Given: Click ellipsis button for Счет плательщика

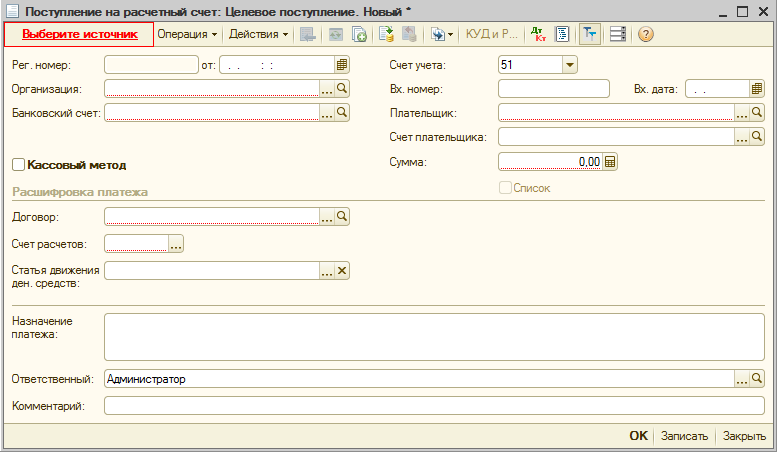Looking at the screenshot, I should [741, 137].
